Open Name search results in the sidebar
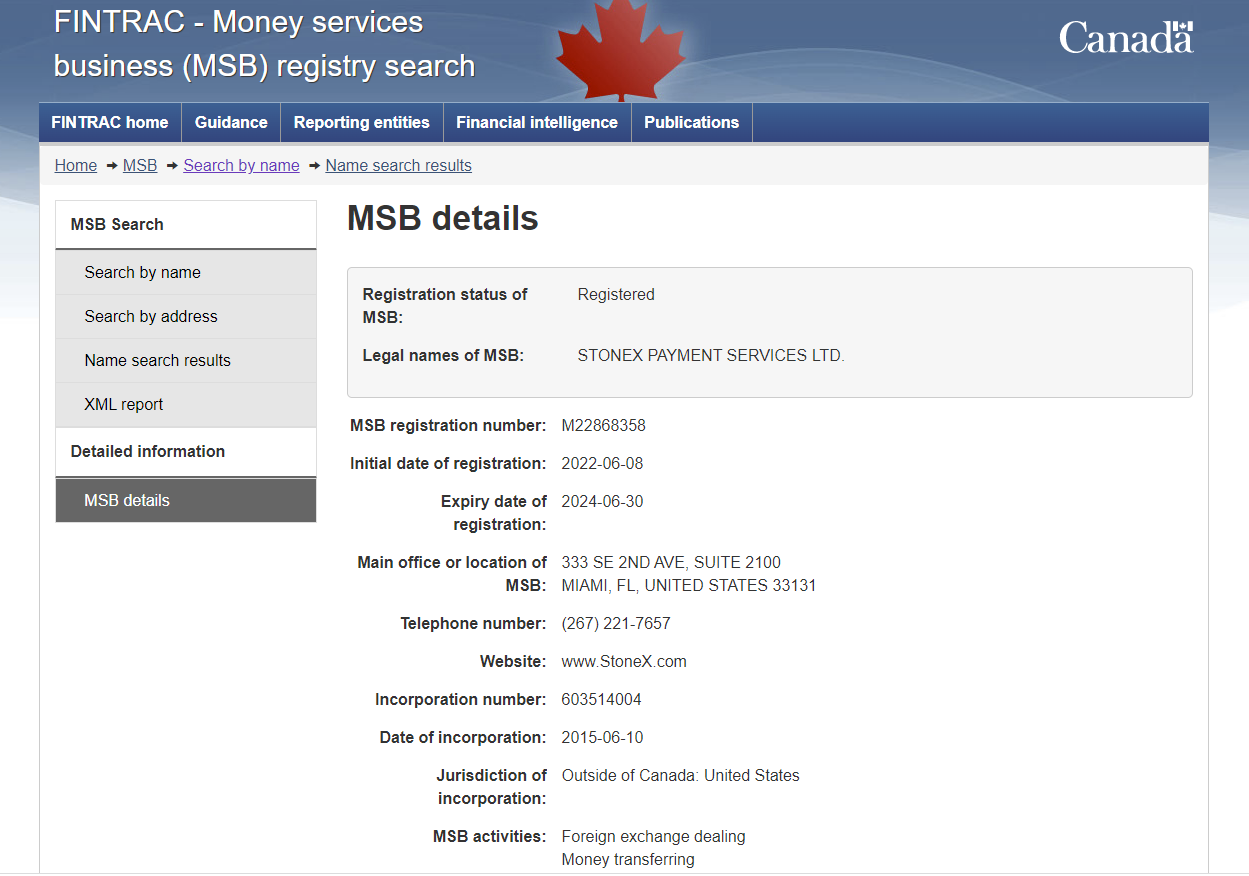Screen dimensions: 1249x876 186,360
